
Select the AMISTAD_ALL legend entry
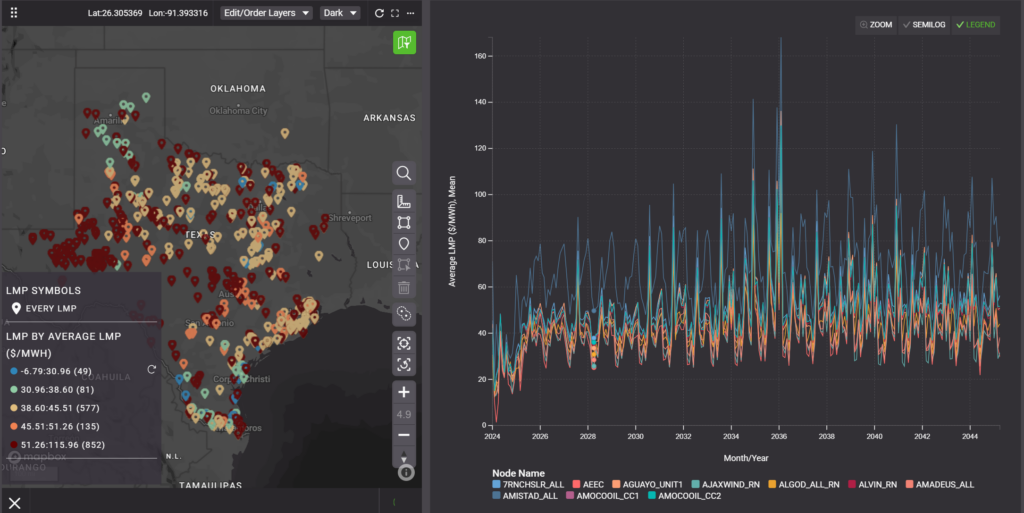(532, 496)
